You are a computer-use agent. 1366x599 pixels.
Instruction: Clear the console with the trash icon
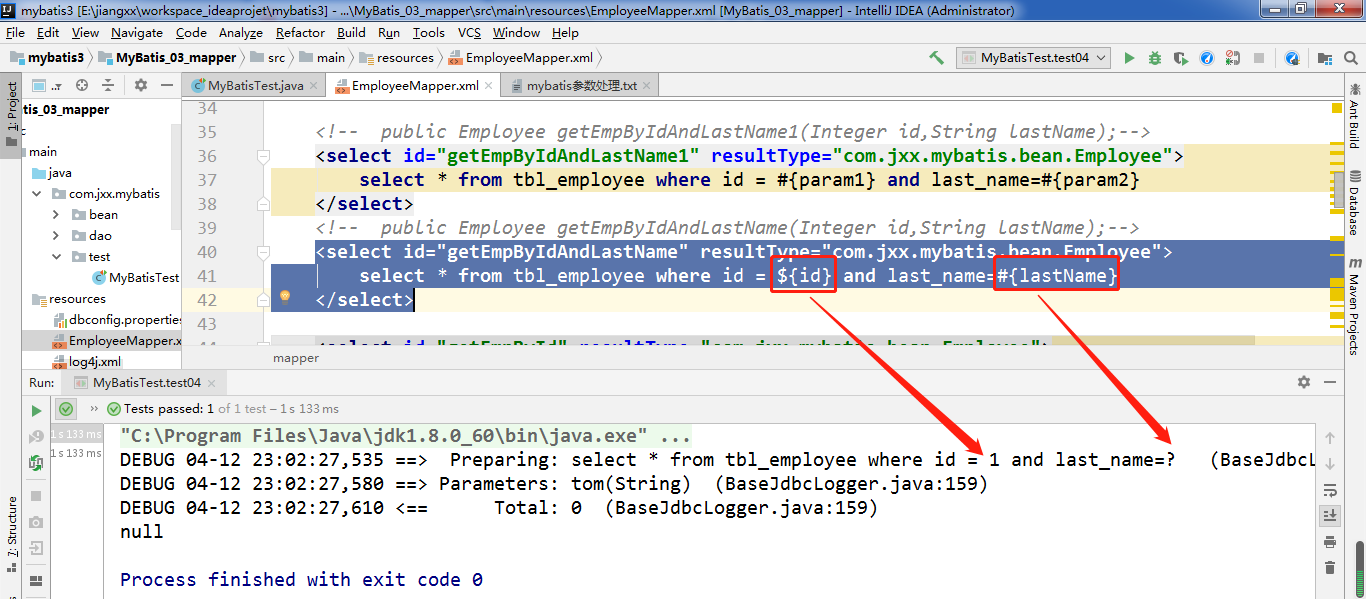tap(1329, 568)
